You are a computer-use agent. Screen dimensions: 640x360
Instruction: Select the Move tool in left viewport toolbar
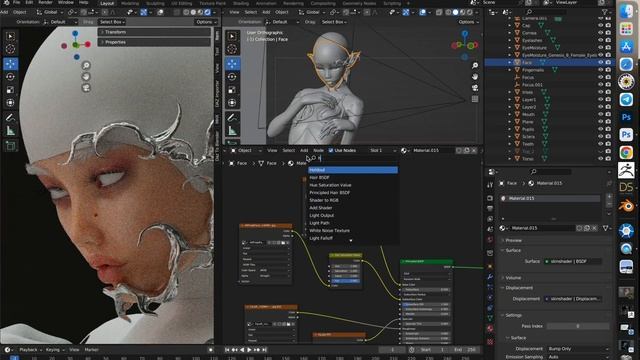pyautogui.click(x=10, y=64)
